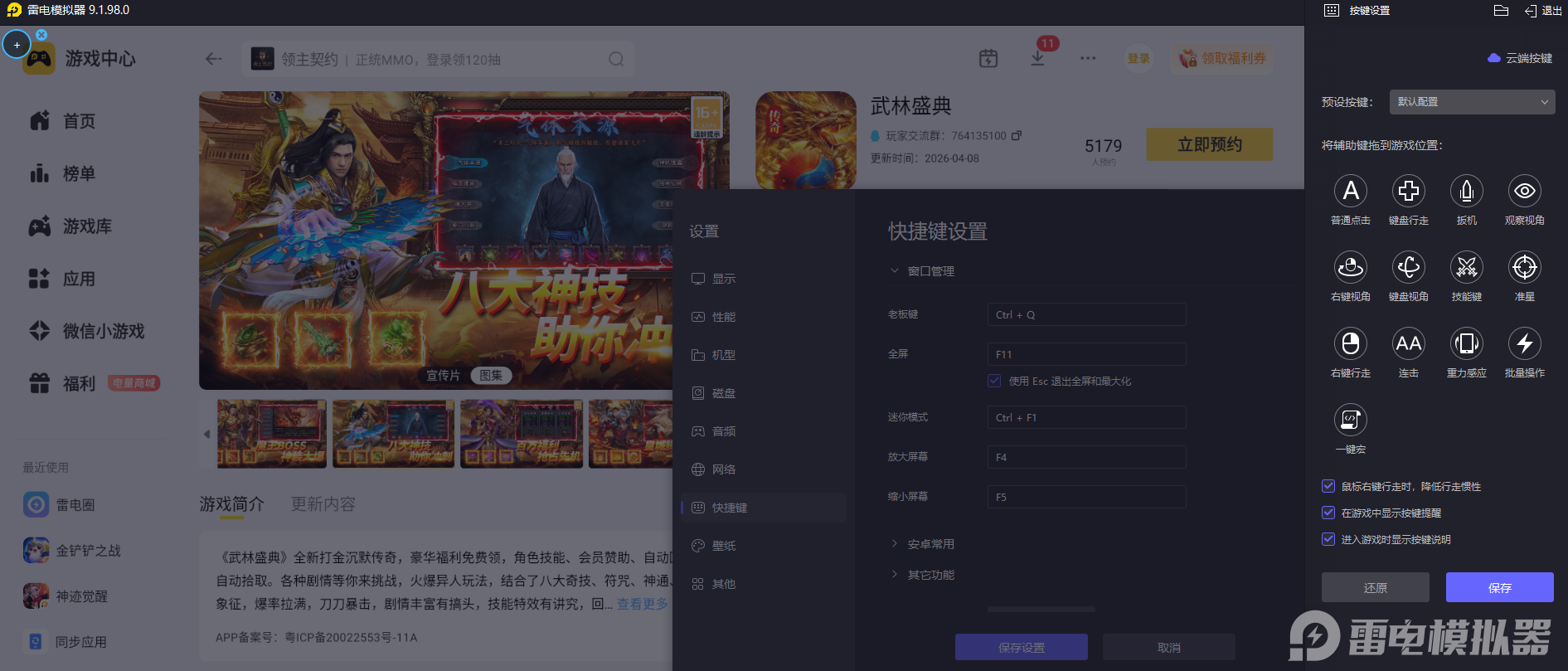Select the 技能键 skill key icon
The width and height of the screenshot is (1568, 671).
click(x=1466, y=267)
